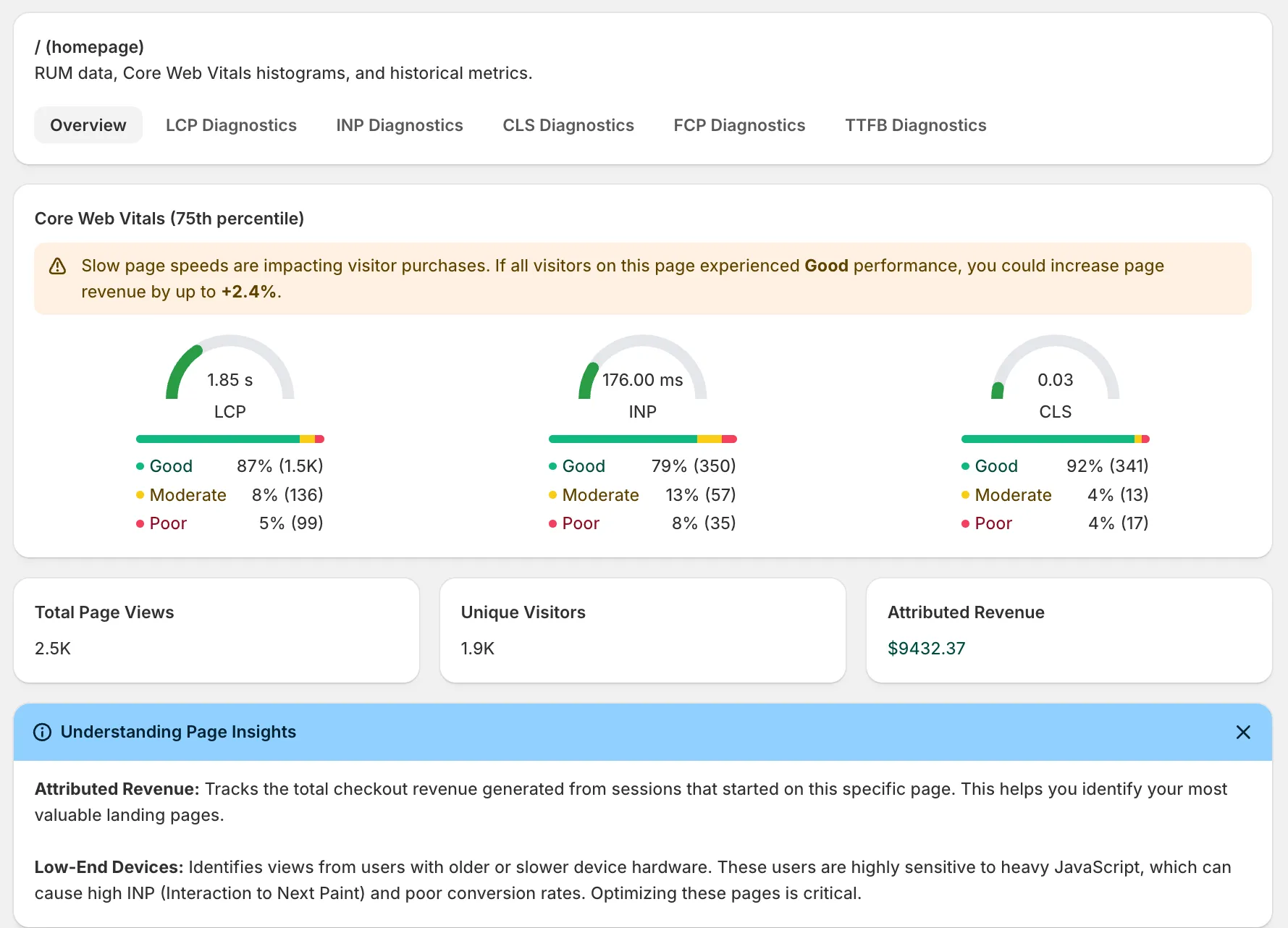Click the LCP Moderate 8% (136) row
The height and width of the screenshot is (928, 1288).
230,495
